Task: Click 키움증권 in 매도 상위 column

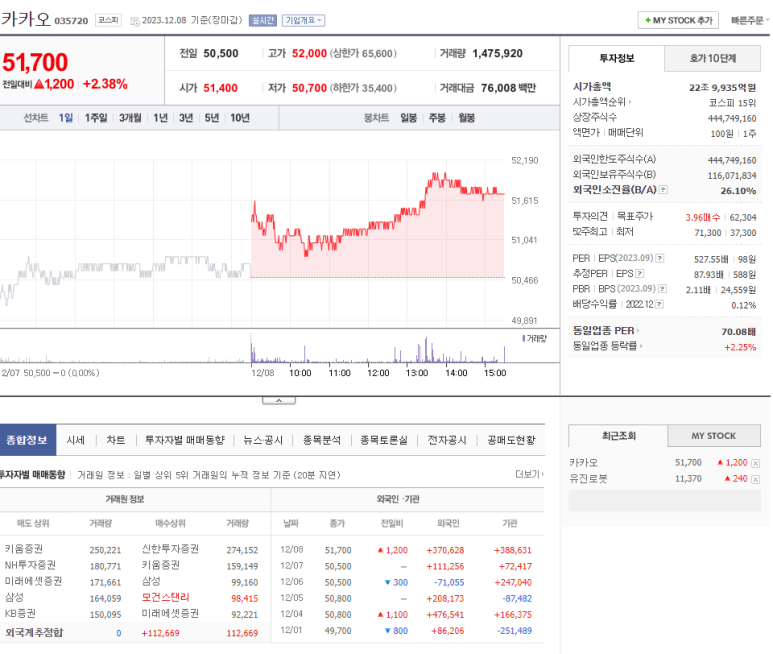Action: pos(24,549)
